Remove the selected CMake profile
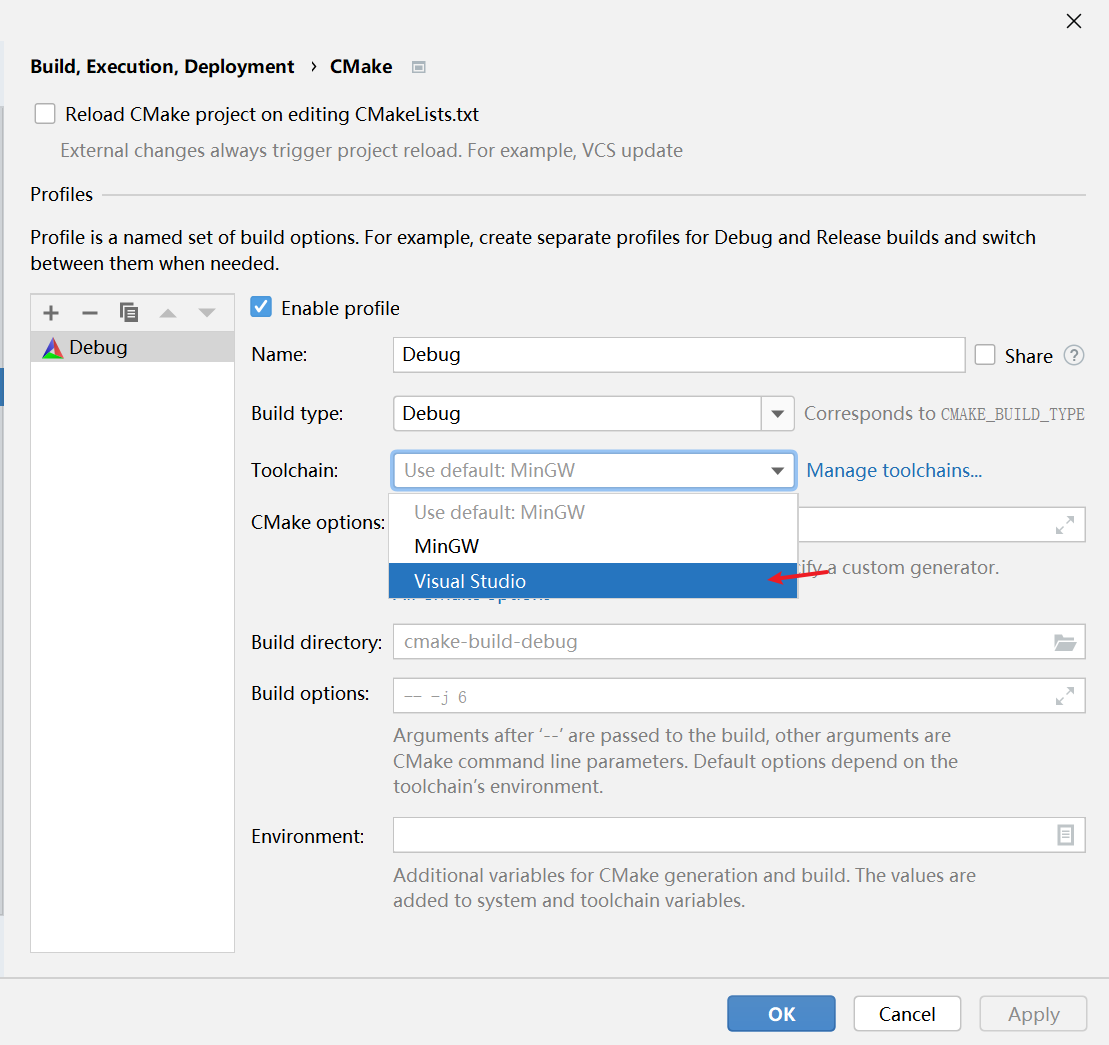1109x1045 pixels. [90, 313]
